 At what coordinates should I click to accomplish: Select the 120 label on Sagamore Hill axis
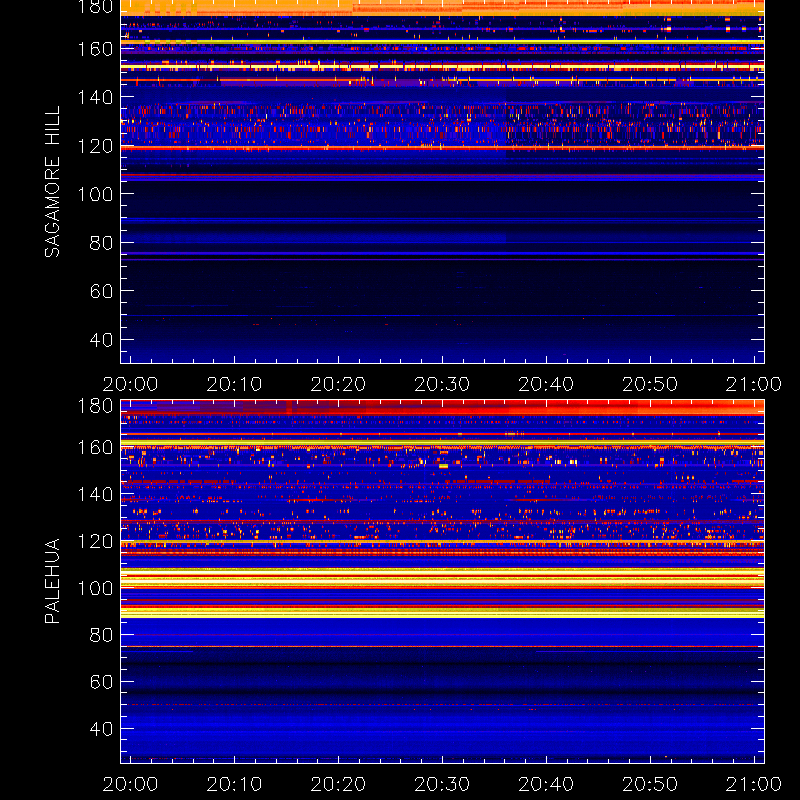coord(95,146)
